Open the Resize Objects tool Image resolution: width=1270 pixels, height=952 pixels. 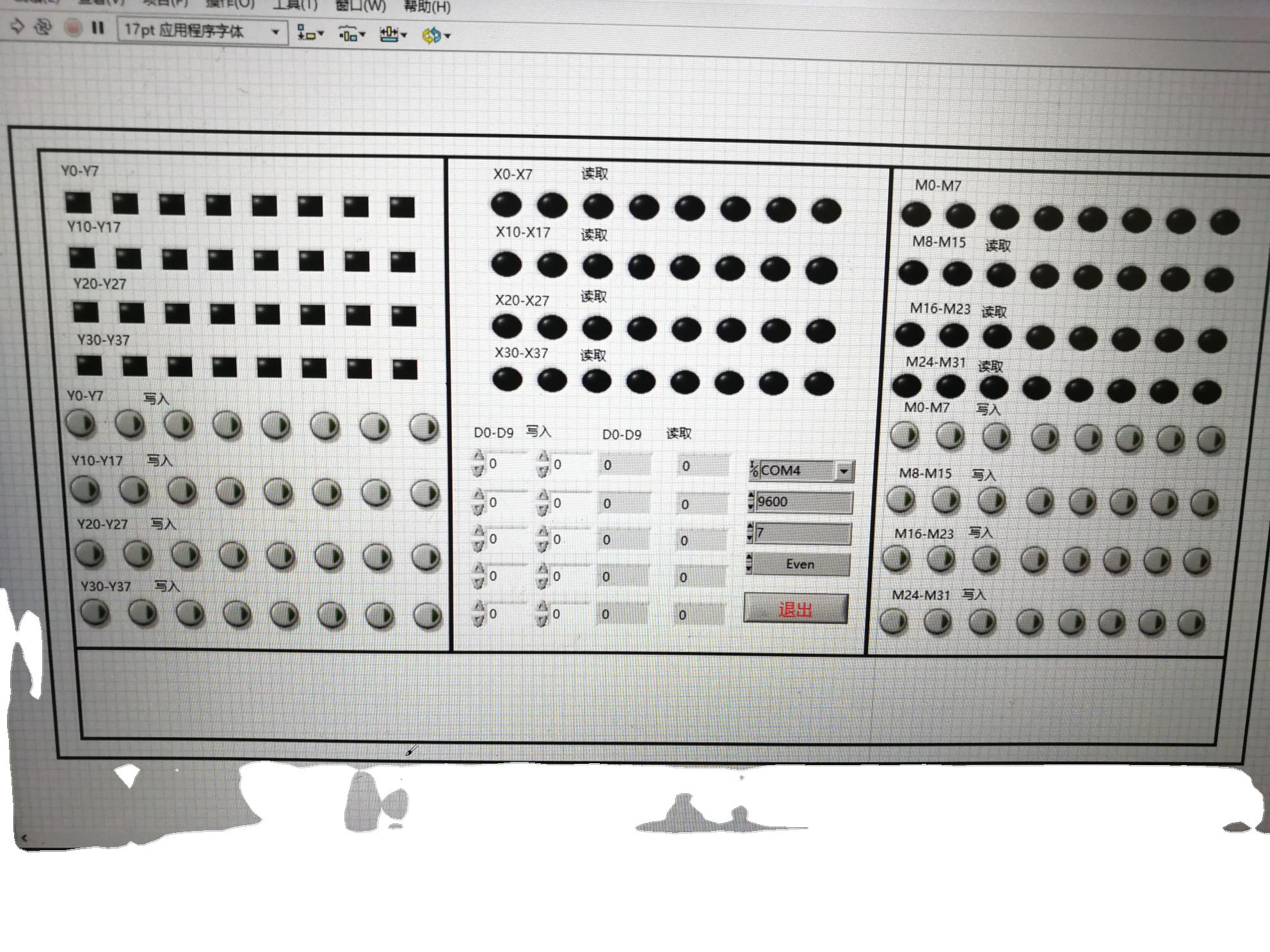pos(392,35)
